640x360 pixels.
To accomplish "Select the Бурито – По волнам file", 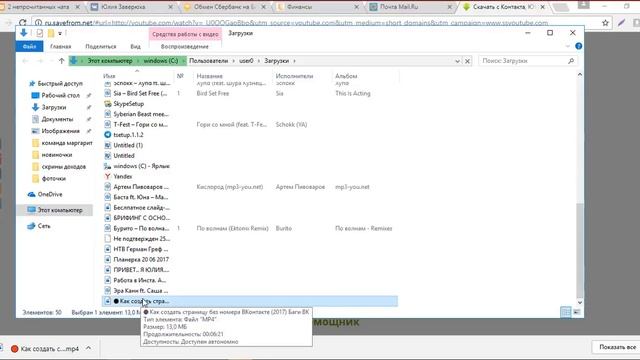I will (141, 229).
